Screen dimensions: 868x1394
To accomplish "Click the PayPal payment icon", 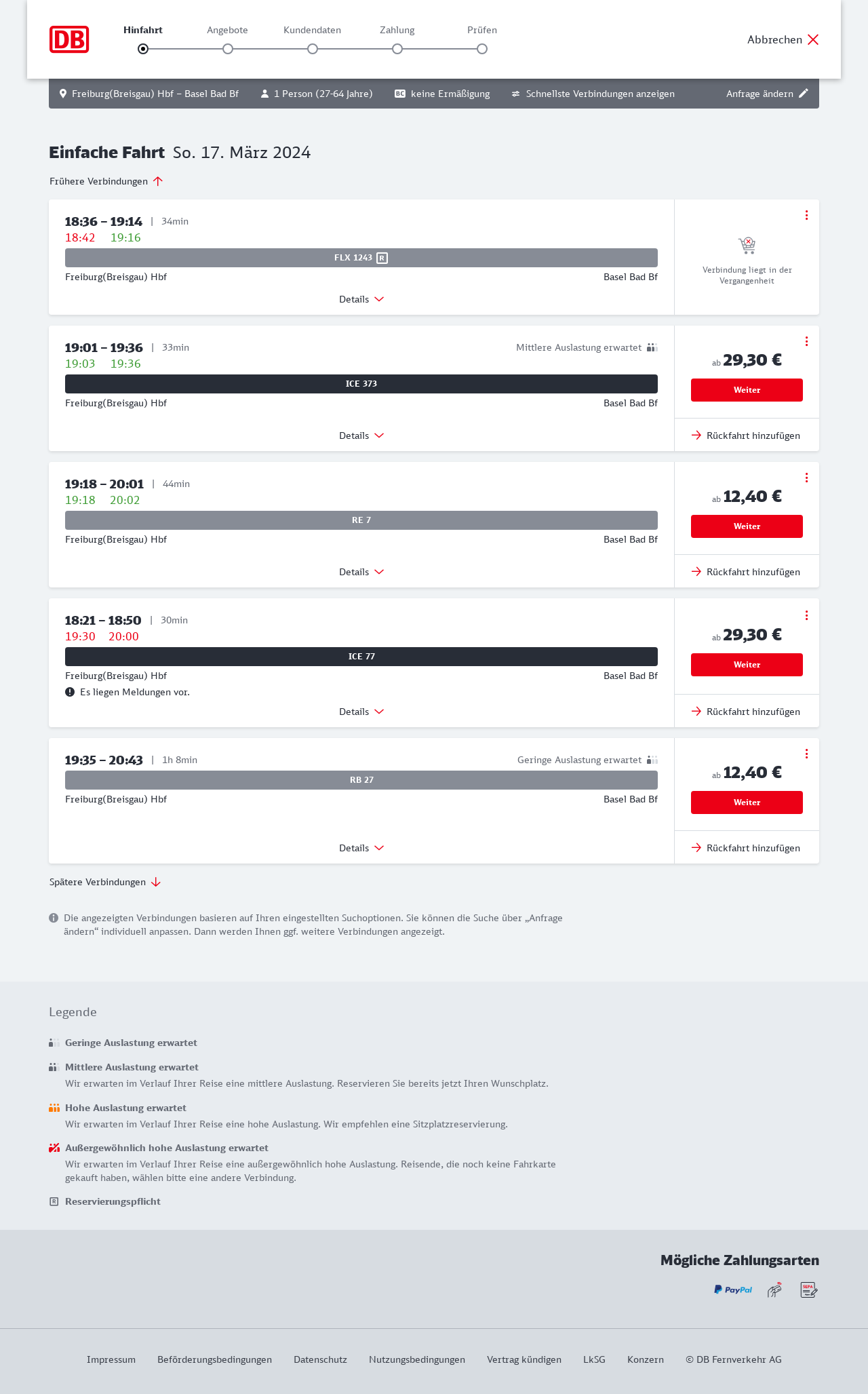I will (732, 1290).
